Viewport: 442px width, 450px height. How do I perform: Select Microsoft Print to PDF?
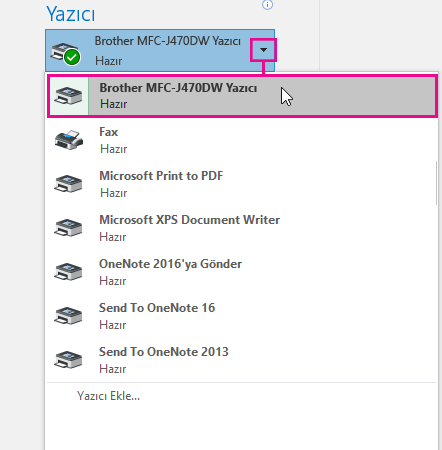(242, 184)
